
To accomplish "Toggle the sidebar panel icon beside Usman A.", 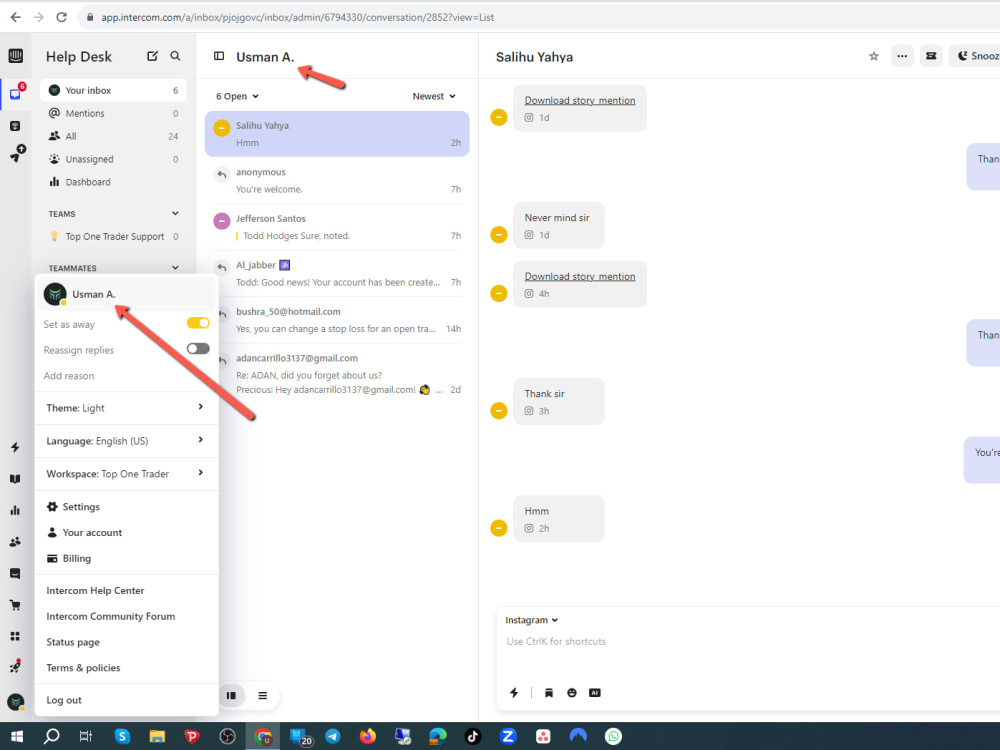I will [219, 56].
